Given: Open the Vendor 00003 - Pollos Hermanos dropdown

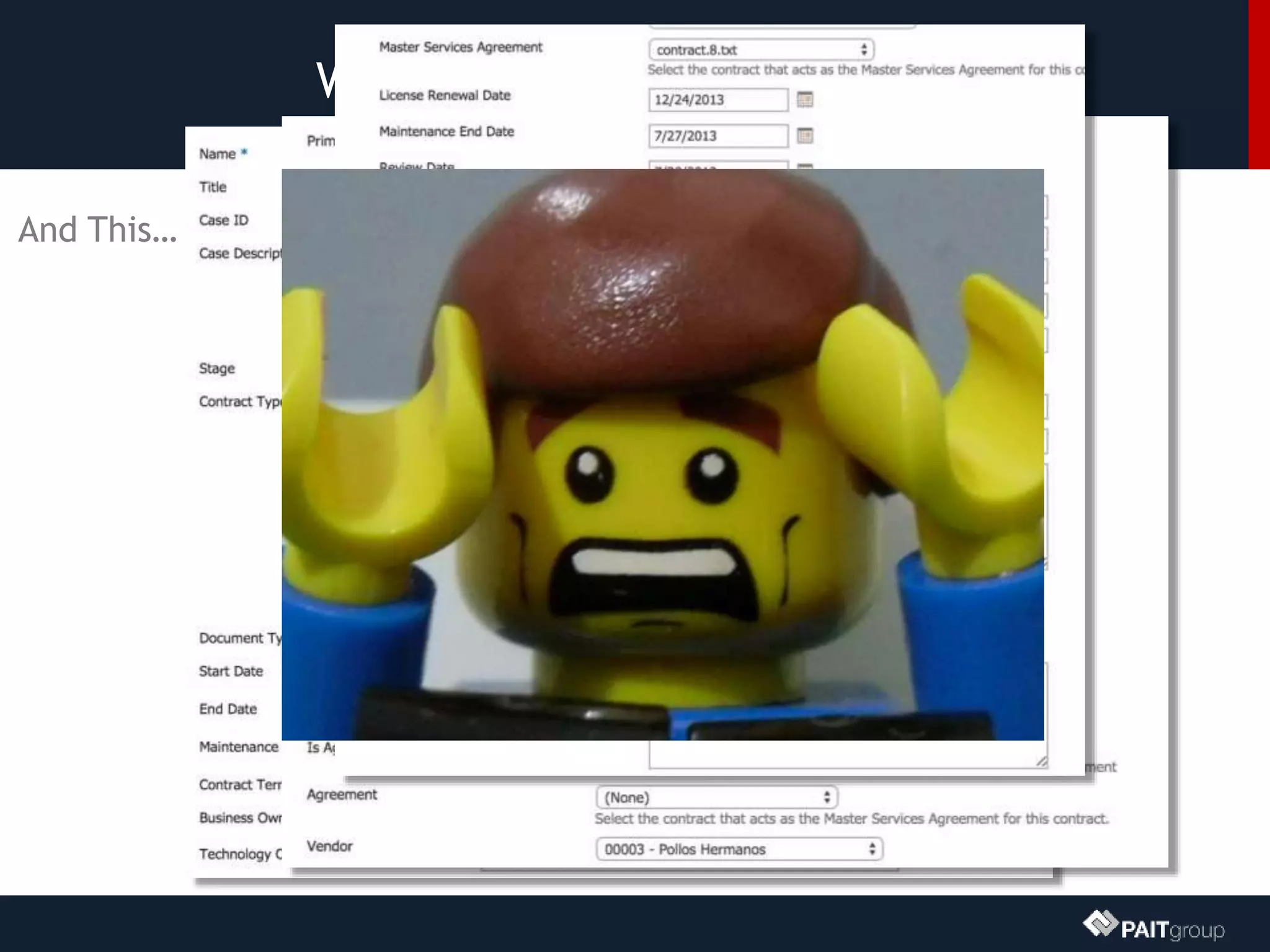Looking at the screenshot, I should click(739, 849).
